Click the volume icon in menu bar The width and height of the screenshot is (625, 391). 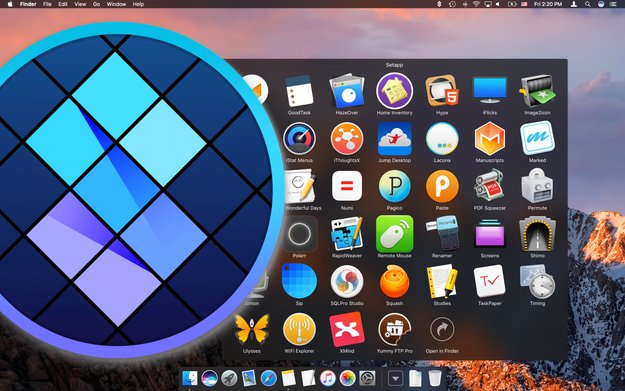pos(498,4)
